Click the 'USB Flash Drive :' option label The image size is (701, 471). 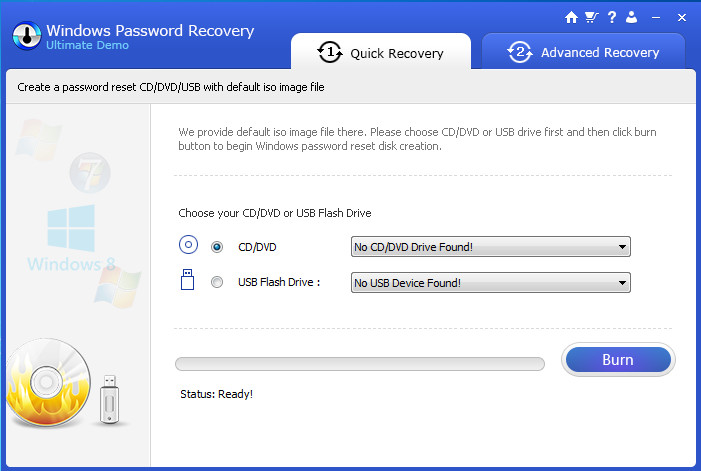(279, 282)
